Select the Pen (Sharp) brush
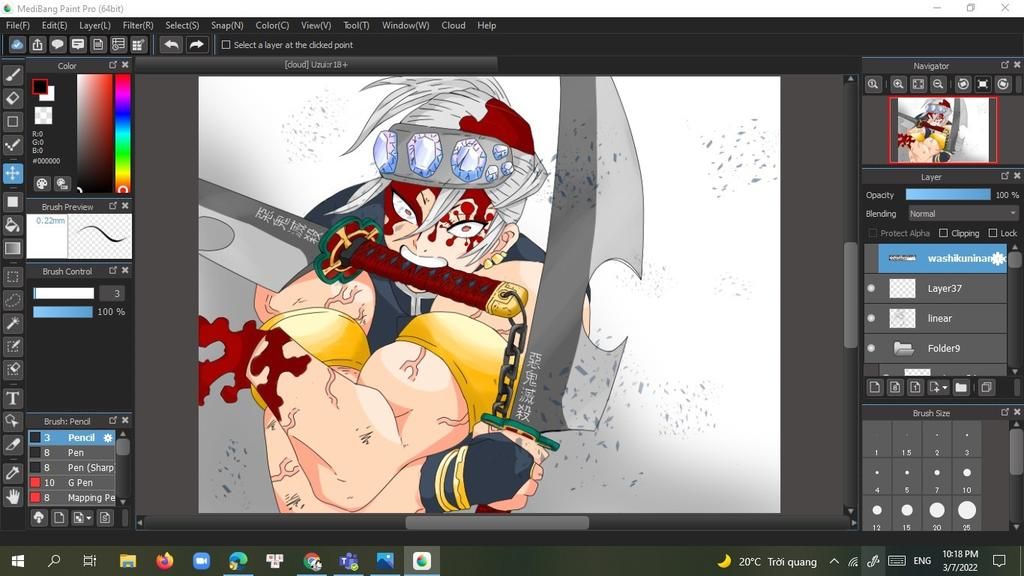The image size is (1024, 576). [72, 468]
